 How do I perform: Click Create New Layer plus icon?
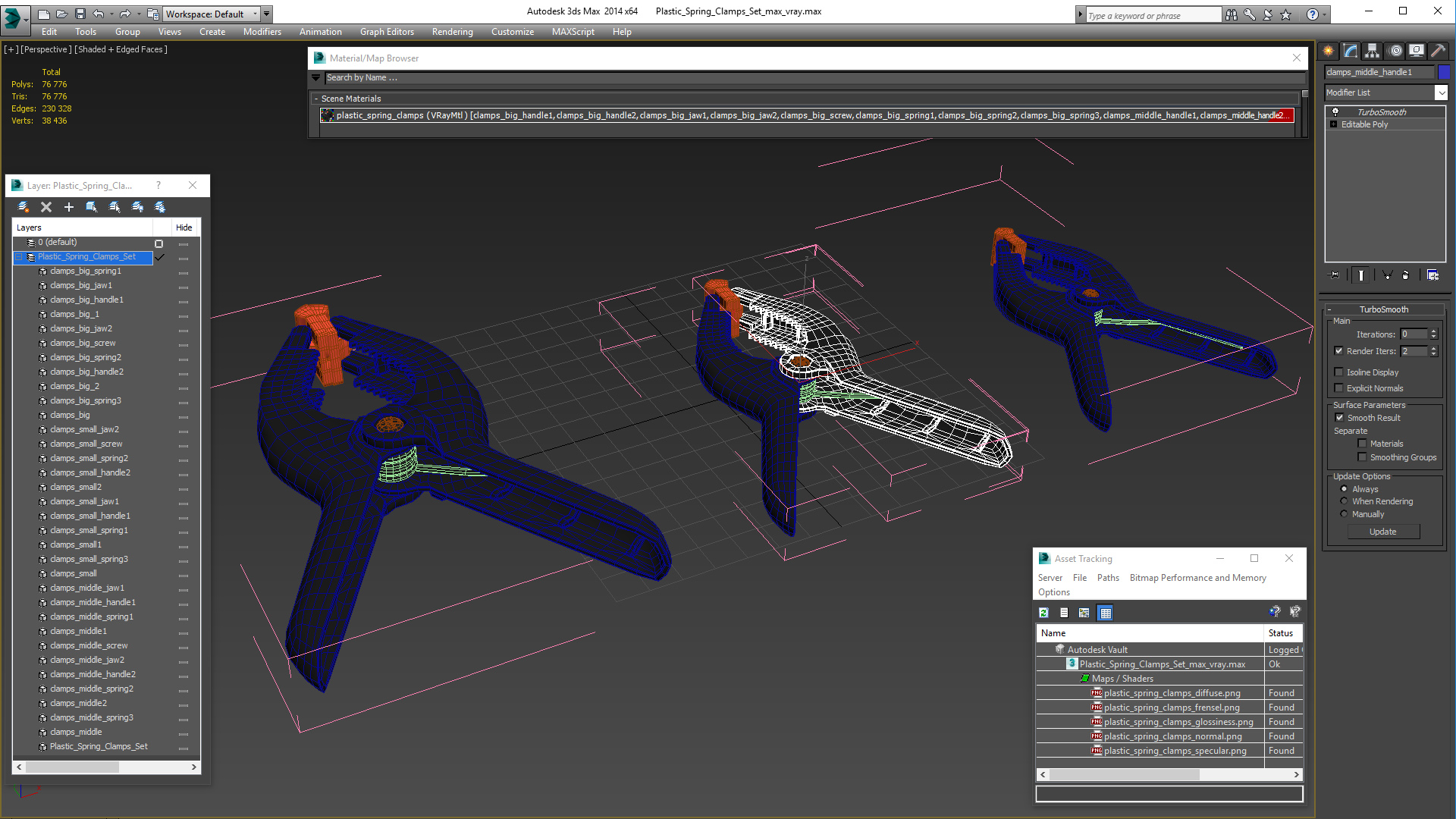(x=69, y=207)
